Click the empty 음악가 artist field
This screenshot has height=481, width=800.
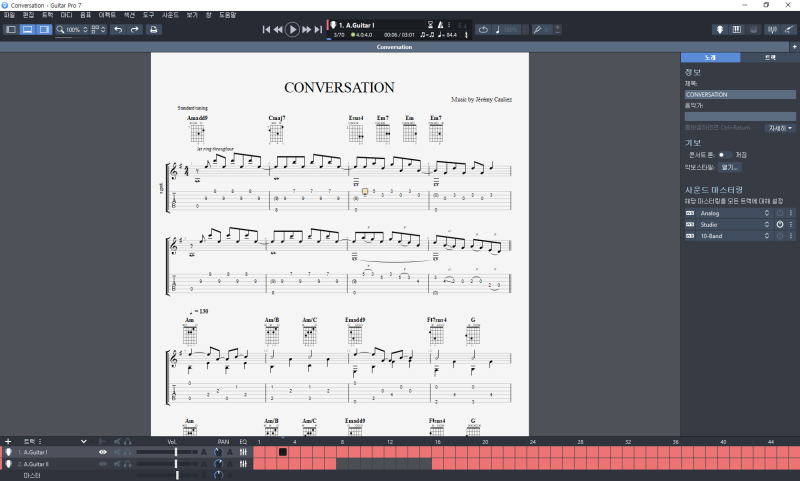click(x=740, y=116)
